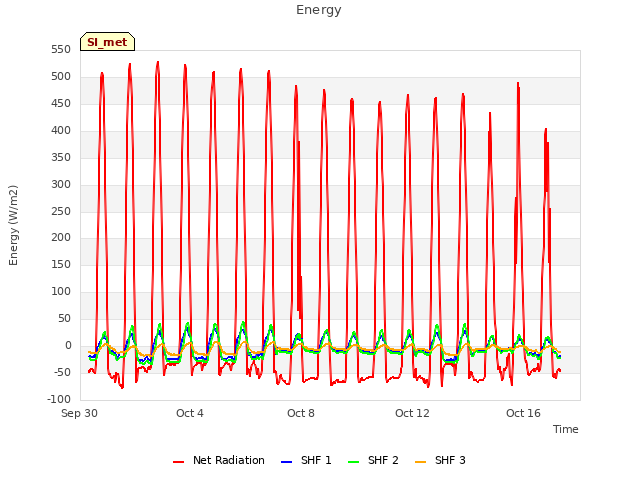640x480 pixels.
Task: Click the 200 y-axis tick label
Action: click(61, 238)
